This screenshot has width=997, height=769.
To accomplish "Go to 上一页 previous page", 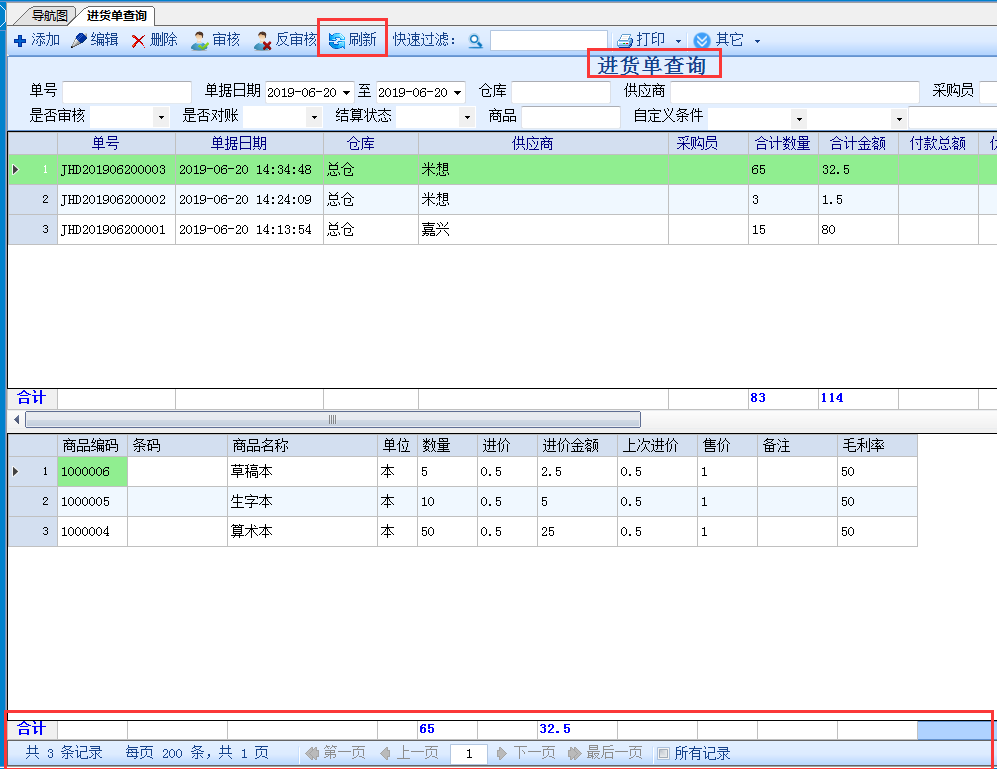I will coord(409,753).
